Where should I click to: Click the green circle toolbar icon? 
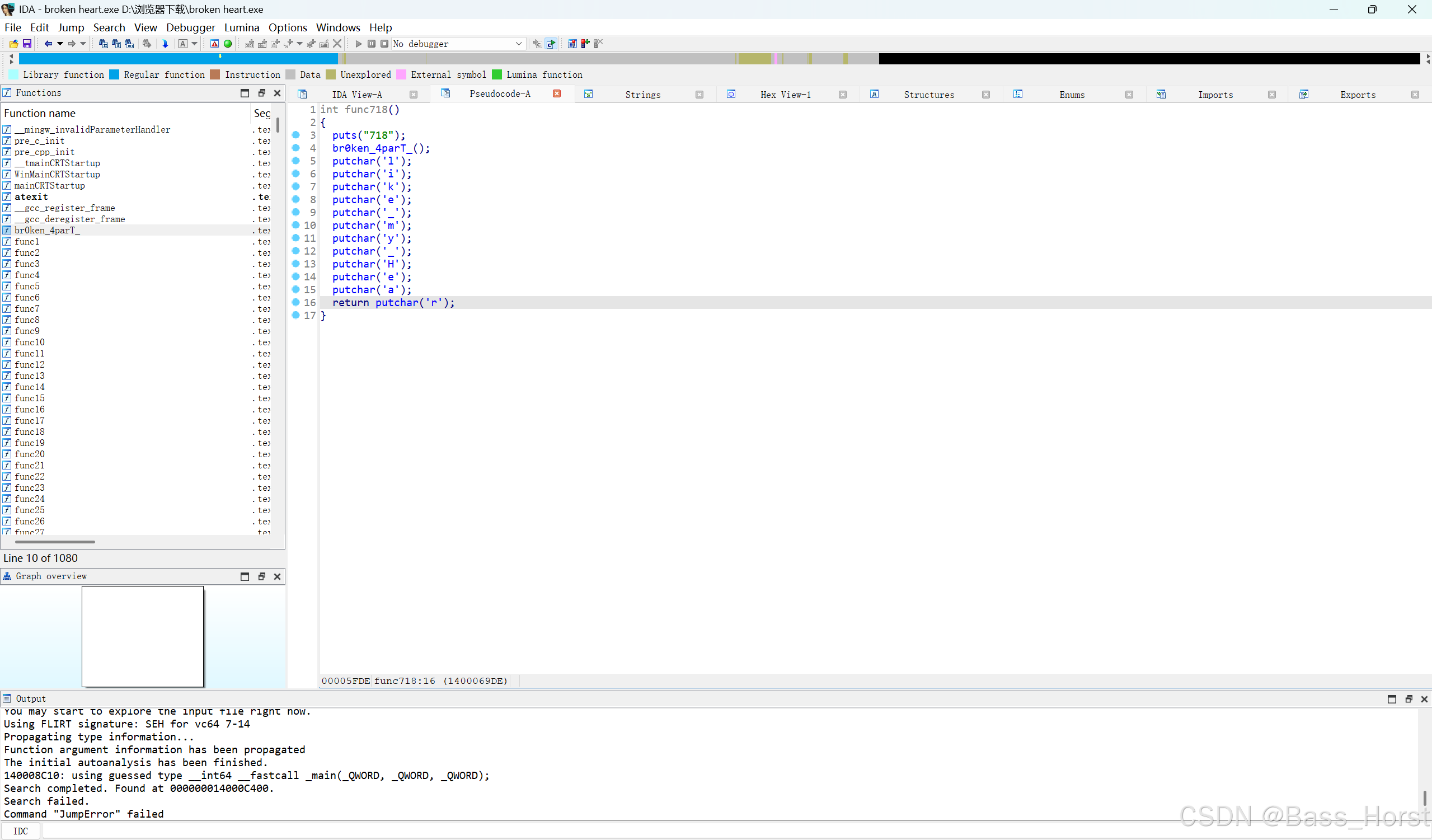pyautogui.click(x=228, y=44)
